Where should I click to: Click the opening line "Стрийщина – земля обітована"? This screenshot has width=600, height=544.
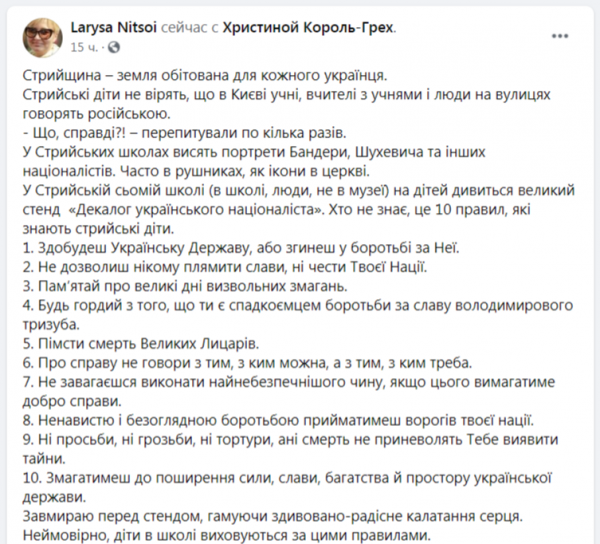click(x=189, y=78)
